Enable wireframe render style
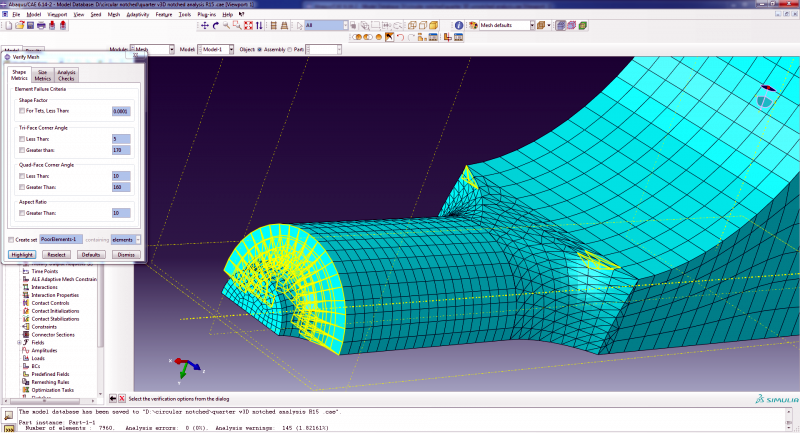 coord(412,26)
